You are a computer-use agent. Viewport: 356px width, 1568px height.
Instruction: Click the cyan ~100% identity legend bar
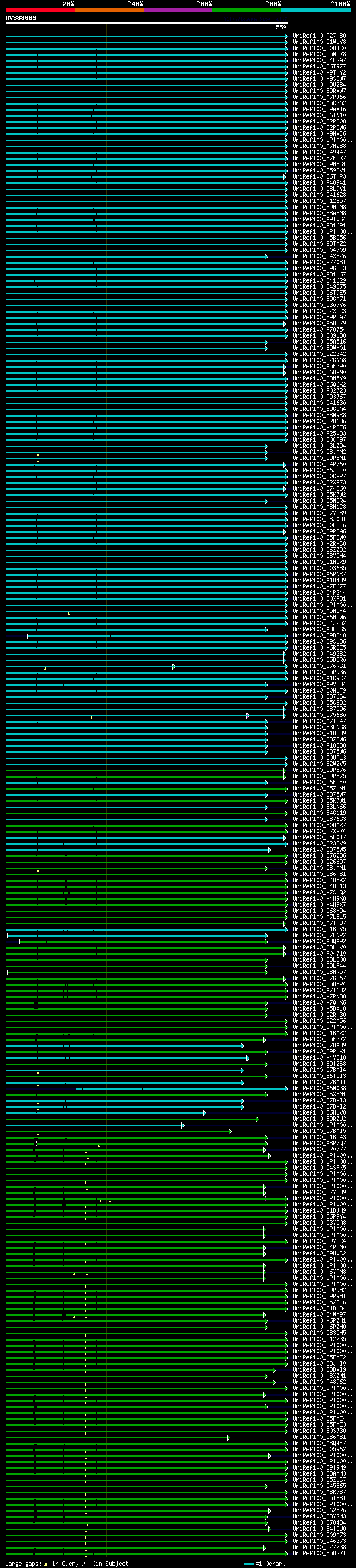coord(317,10)
